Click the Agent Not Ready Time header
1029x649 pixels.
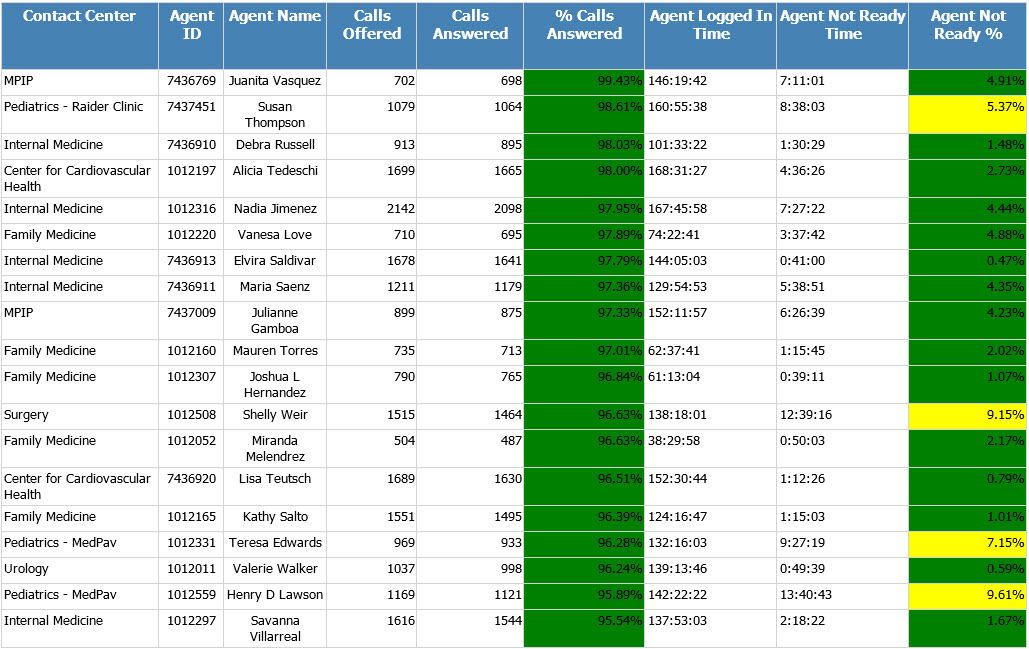[x=843, y=35]
